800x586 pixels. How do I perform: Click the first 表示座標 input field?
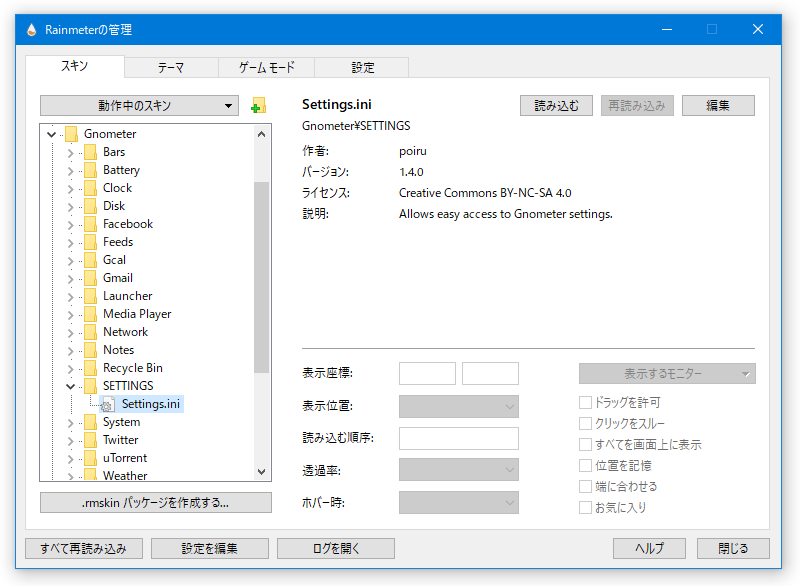pos(427,373)
